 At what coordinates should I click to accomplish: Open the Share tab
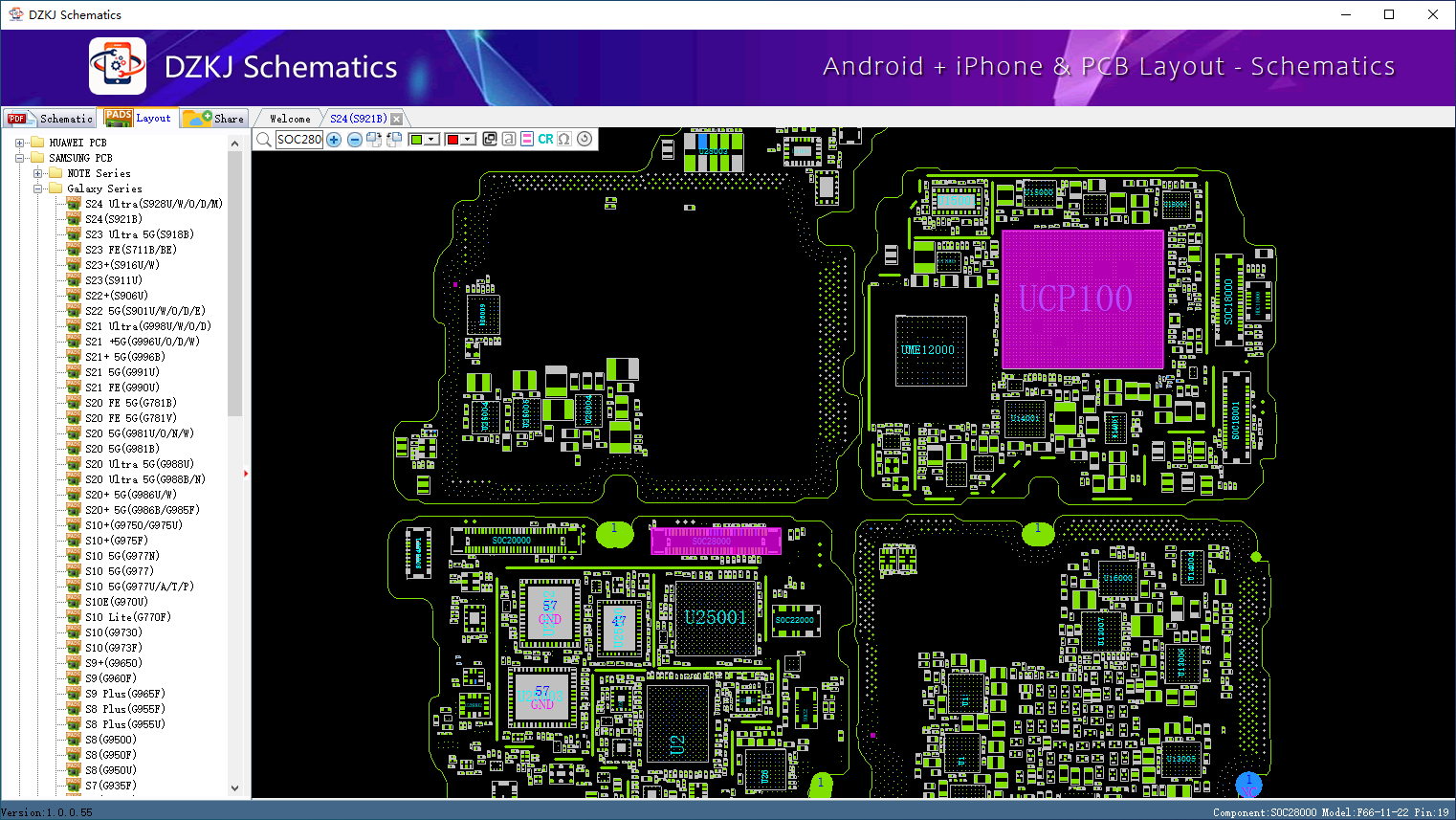click(x=214, y=119)
